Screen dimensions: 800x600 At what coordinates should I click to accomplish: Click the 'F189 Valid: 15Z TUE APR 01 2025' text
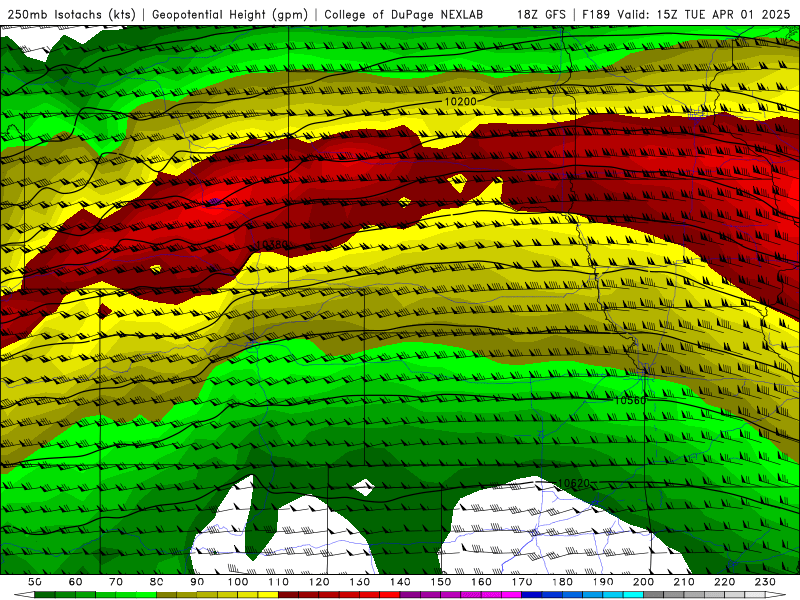pos(686,14)
